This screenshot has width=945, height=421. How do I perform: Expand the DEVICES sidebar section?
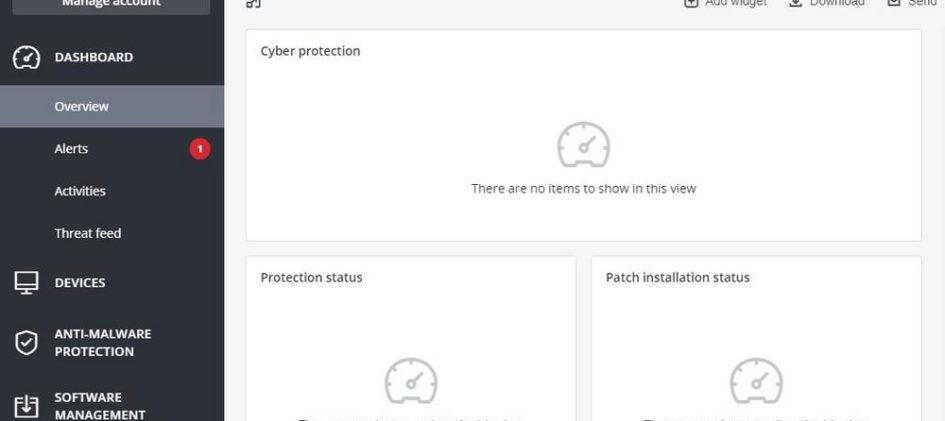tap(80, 283)
